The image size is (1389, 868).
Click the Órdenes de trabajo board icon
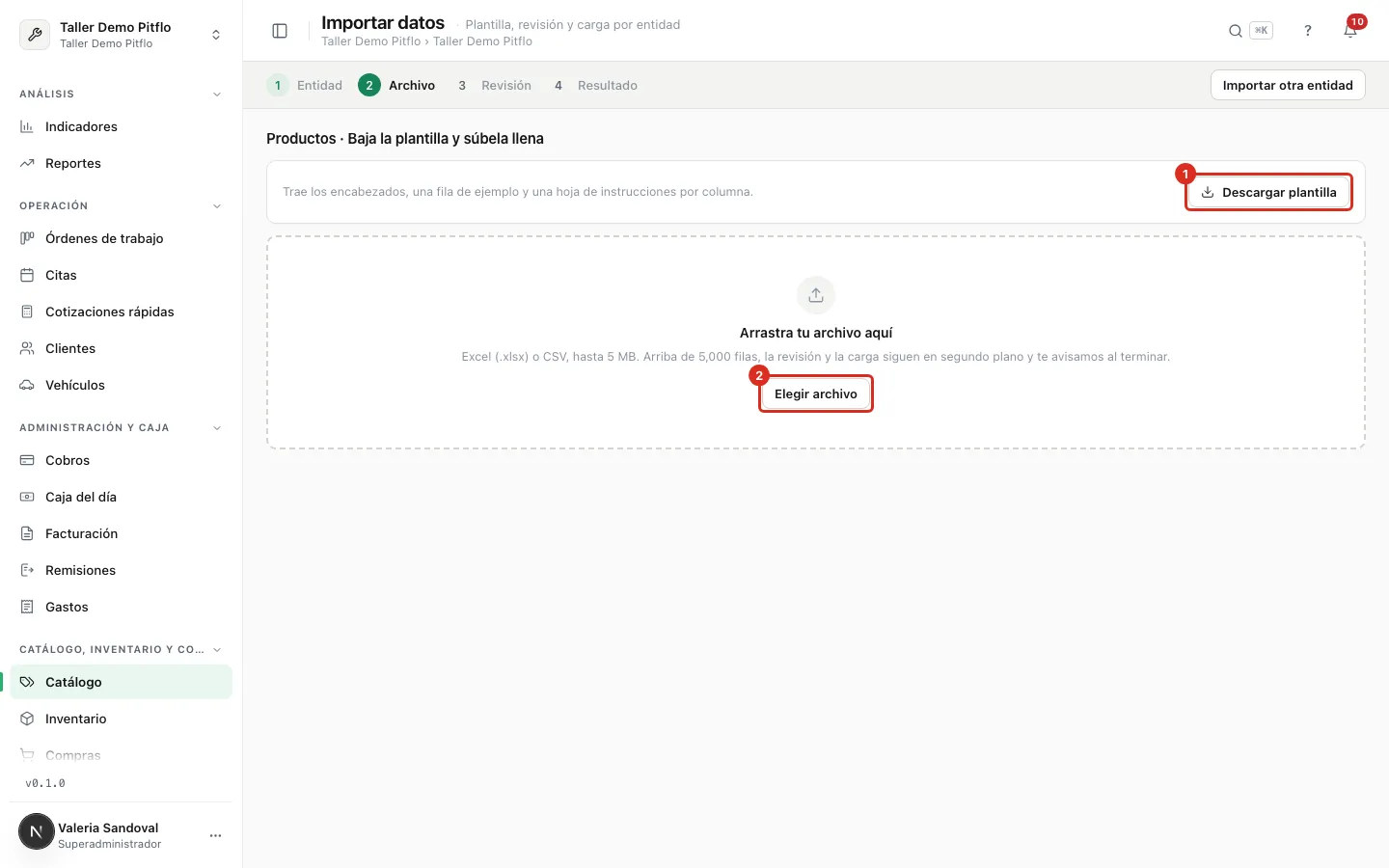point(27,238)
